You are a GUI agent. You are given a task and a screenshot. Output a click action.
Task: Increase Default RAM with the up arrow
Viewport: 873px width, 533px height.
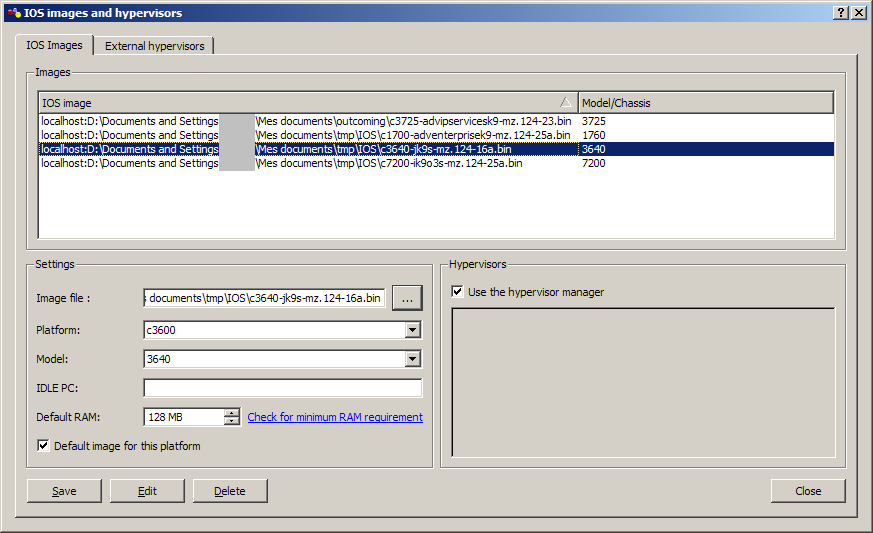tap(232, 413)
